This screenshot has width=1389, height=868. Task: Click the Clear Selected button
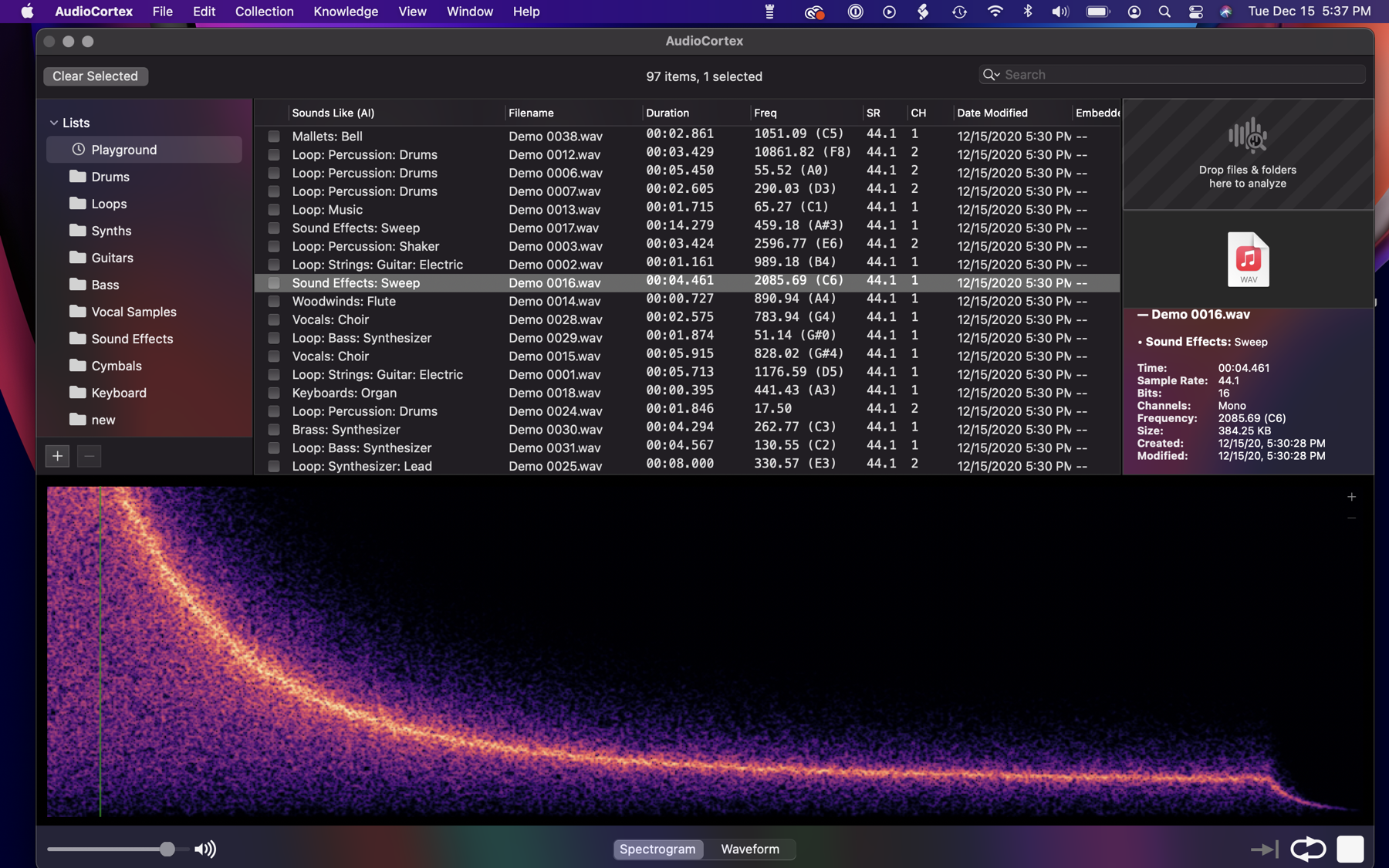click(95, 76)
